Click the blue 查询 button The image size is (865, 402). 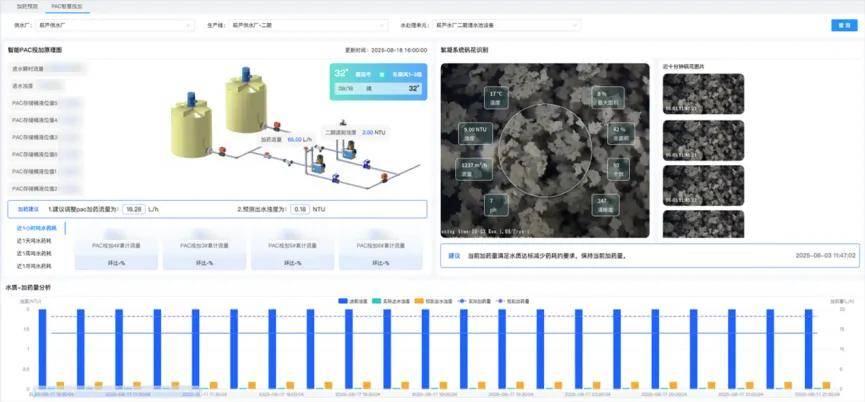[841, 25]
